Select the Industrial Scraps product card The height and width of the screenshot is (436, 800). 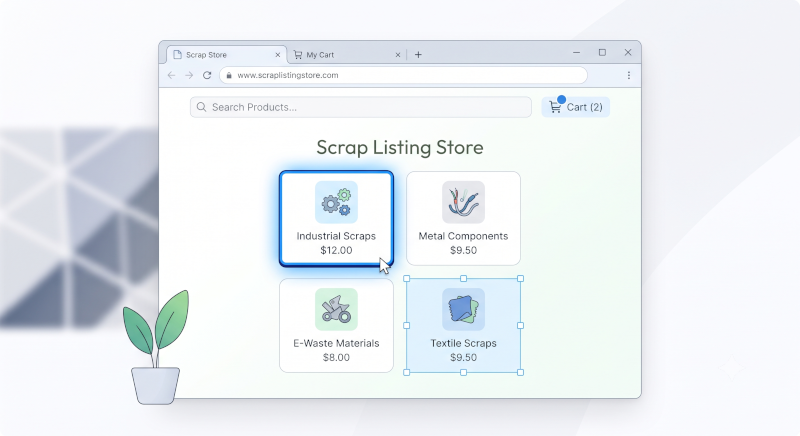(x=336, y=218)
